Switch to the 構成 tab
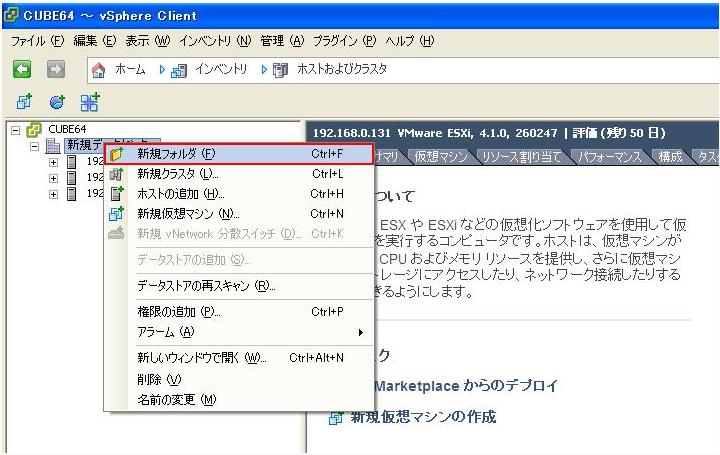The width and height of the screenshot is (720, 455). point(670,157)
